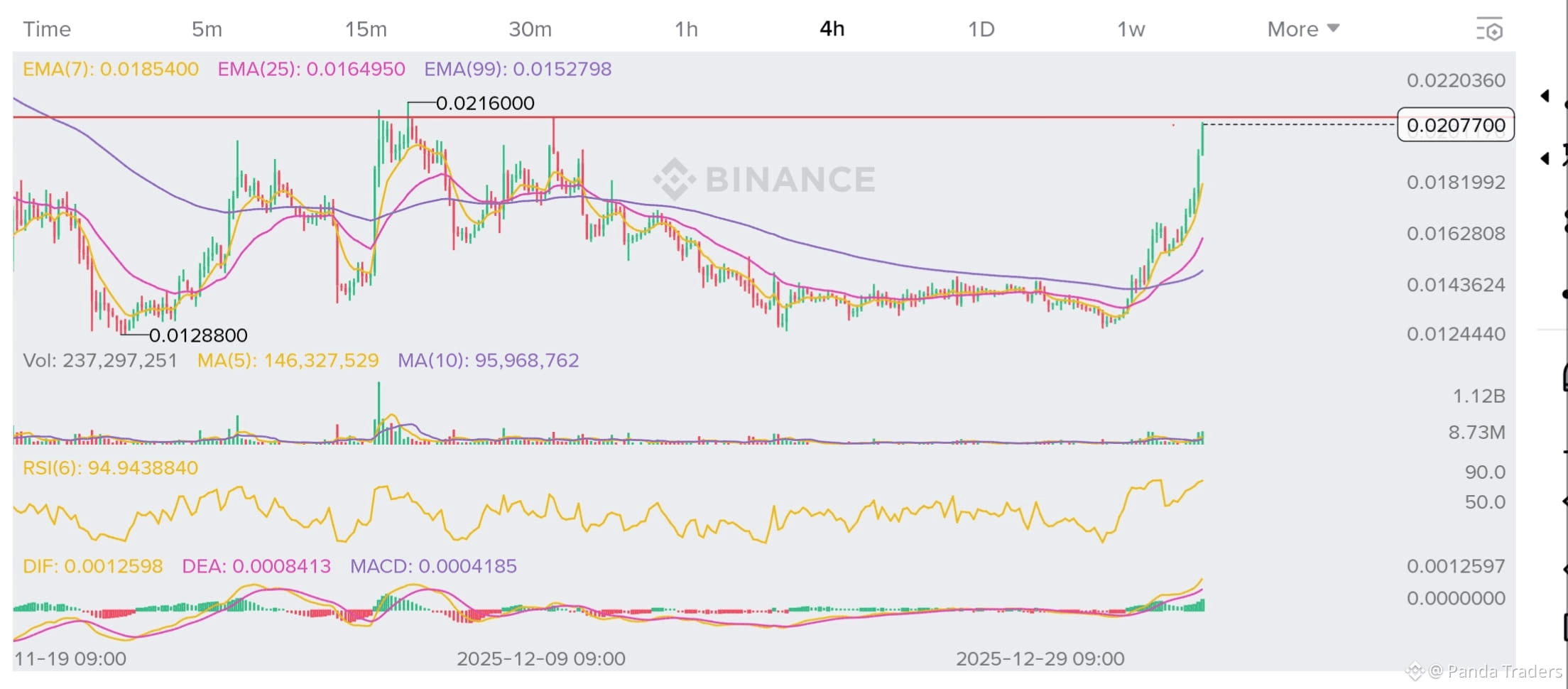Click the high price marker 0.0216000
Screen dimensions: 1568x689
pos(485,103)
